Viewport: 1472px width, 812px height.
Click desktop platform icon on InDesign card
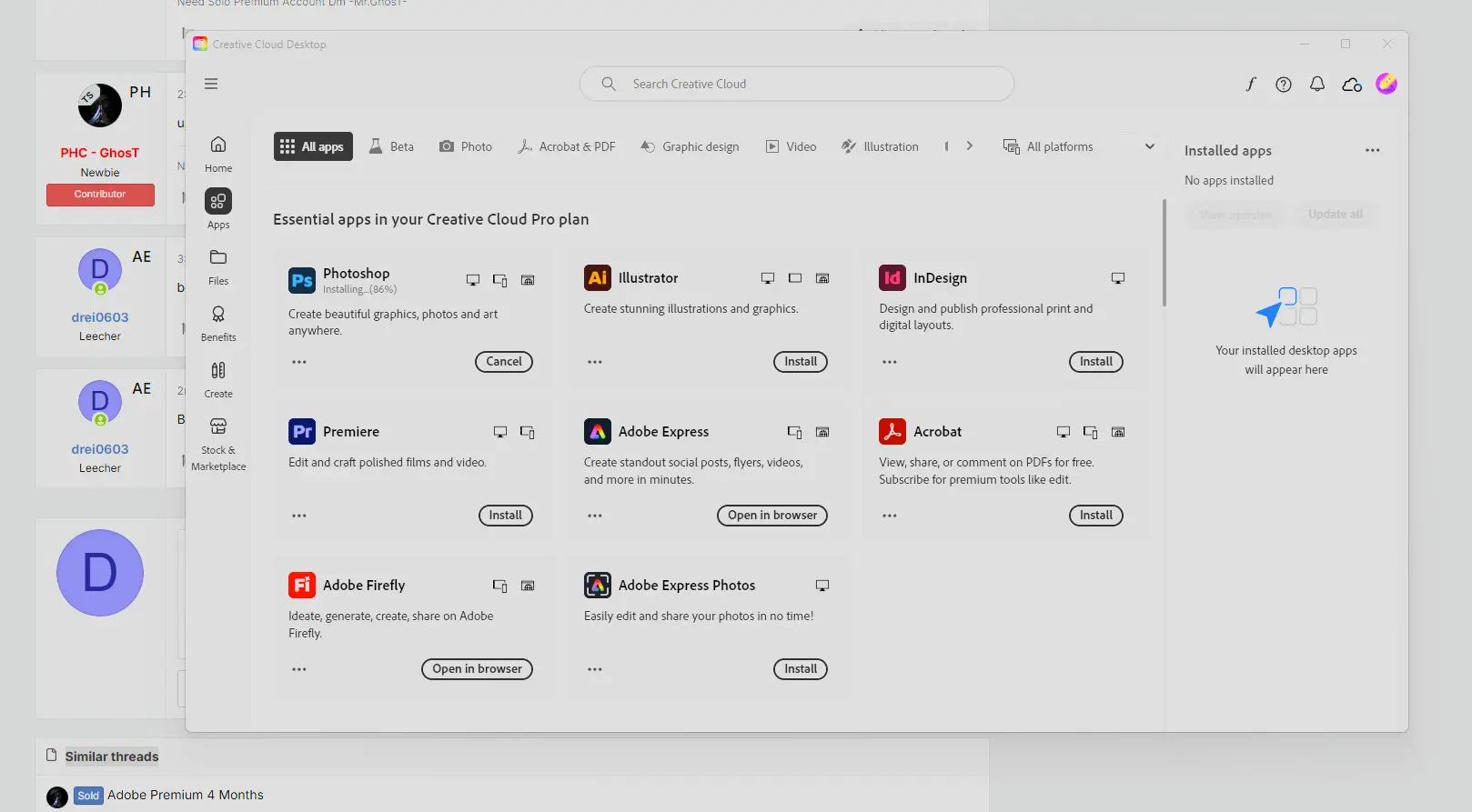[1118, 278]
